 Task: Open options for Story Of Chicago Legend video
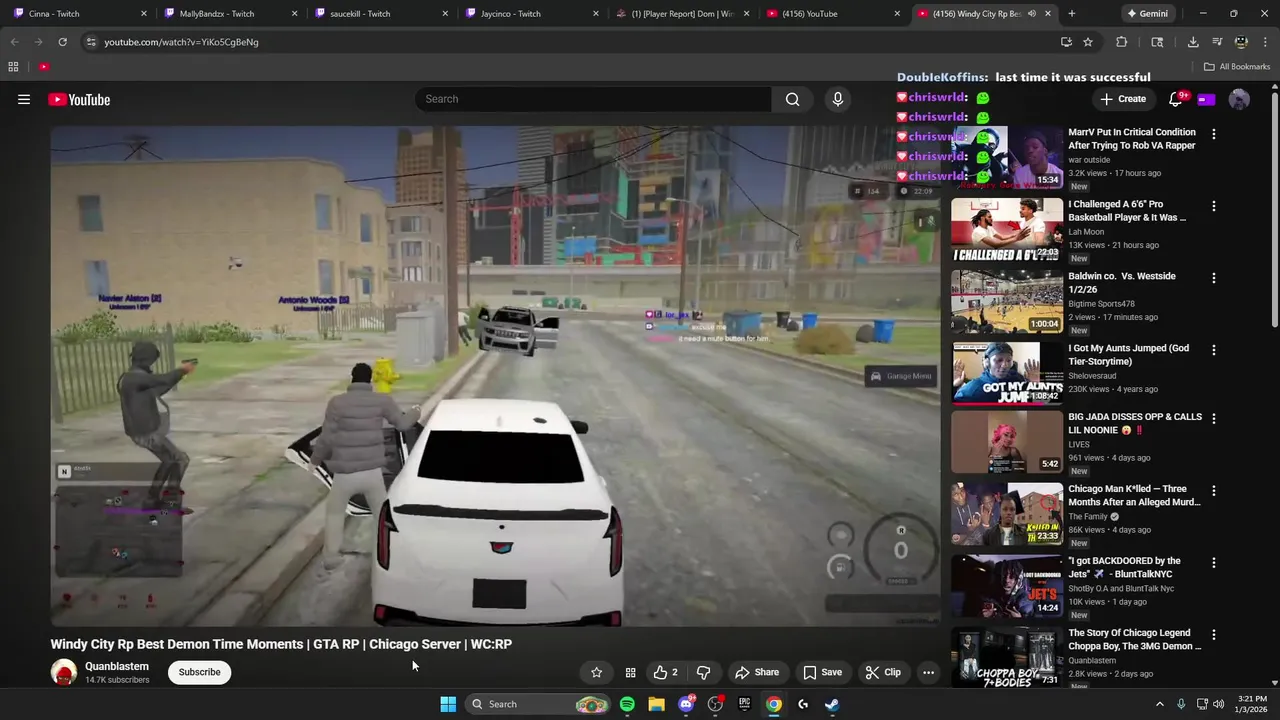[1214, 635]
